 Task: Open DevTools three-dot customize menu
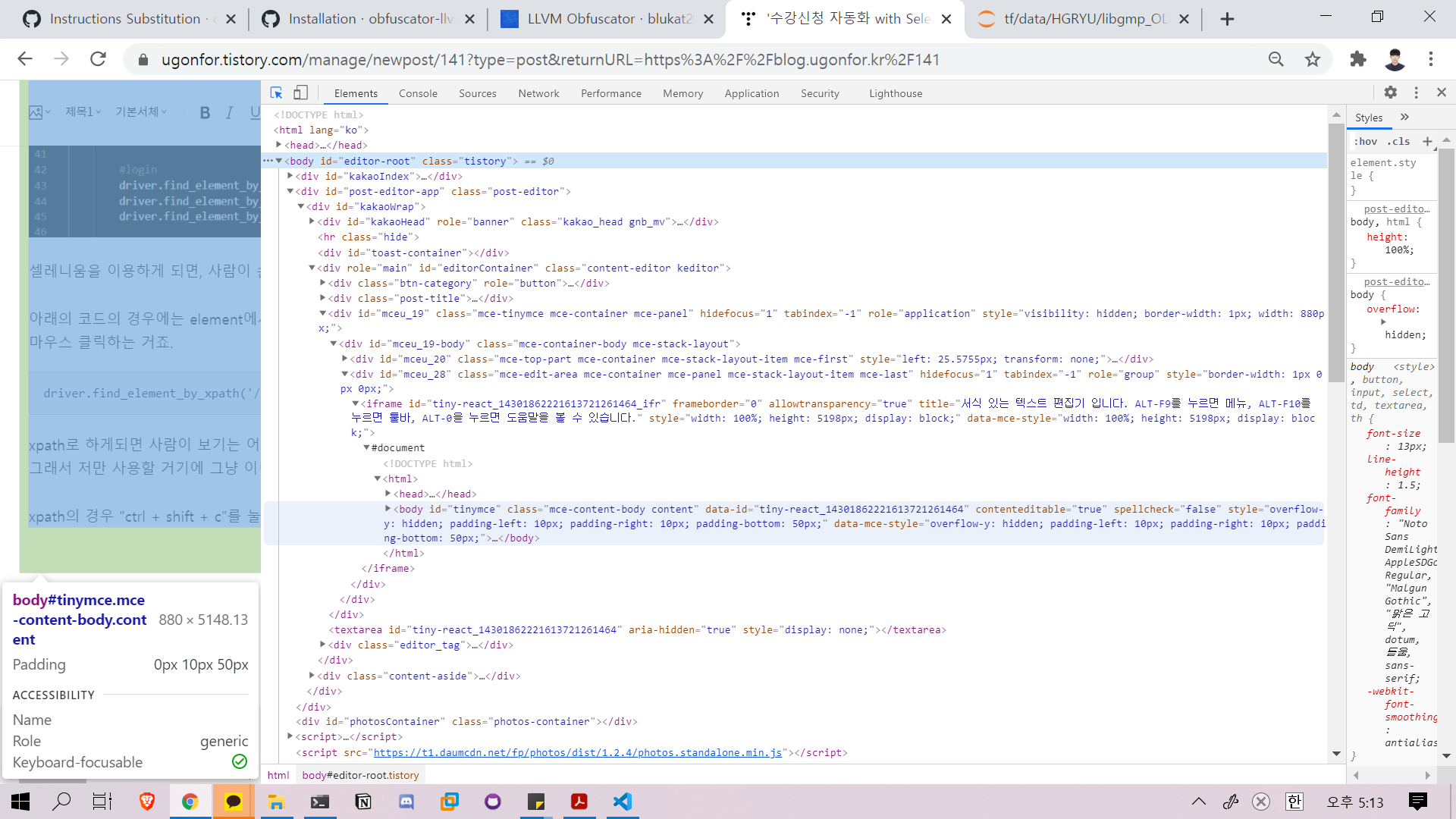[x=1416, y=93]
